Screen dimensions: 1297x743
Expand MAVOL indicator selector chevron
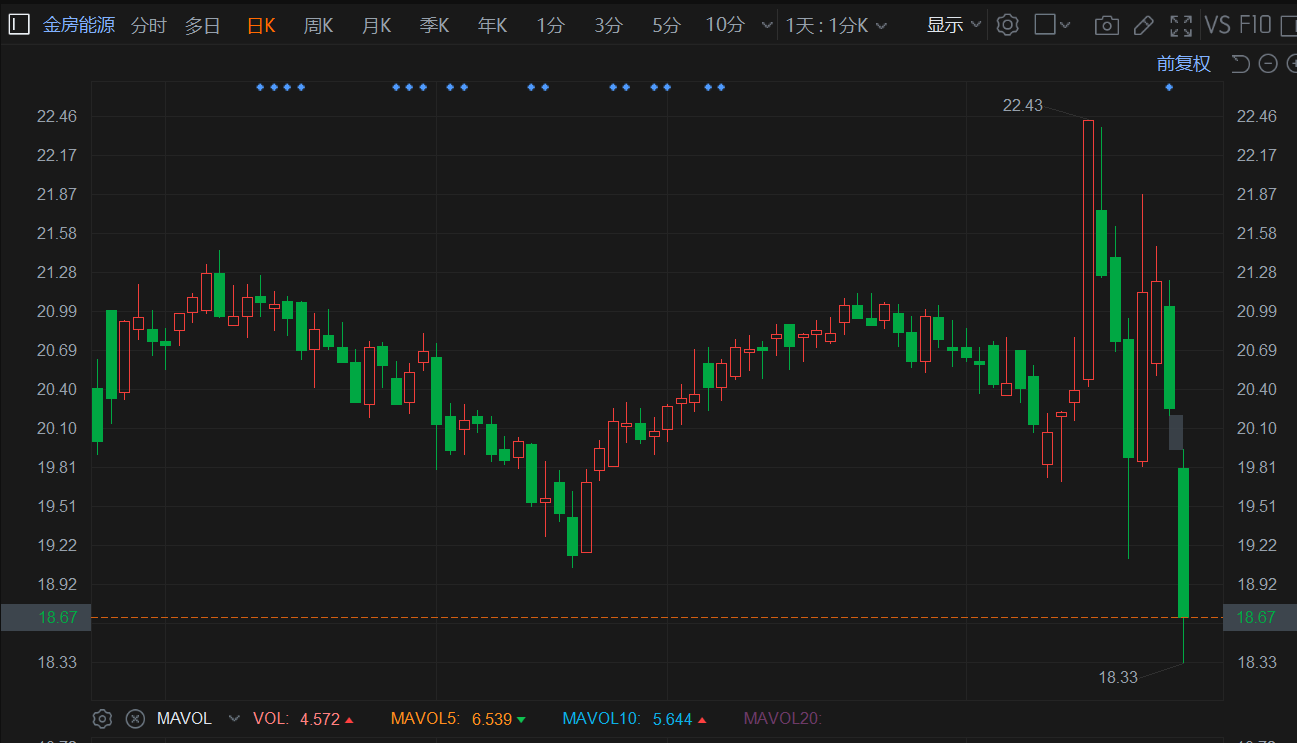click(x=234, y=718)
